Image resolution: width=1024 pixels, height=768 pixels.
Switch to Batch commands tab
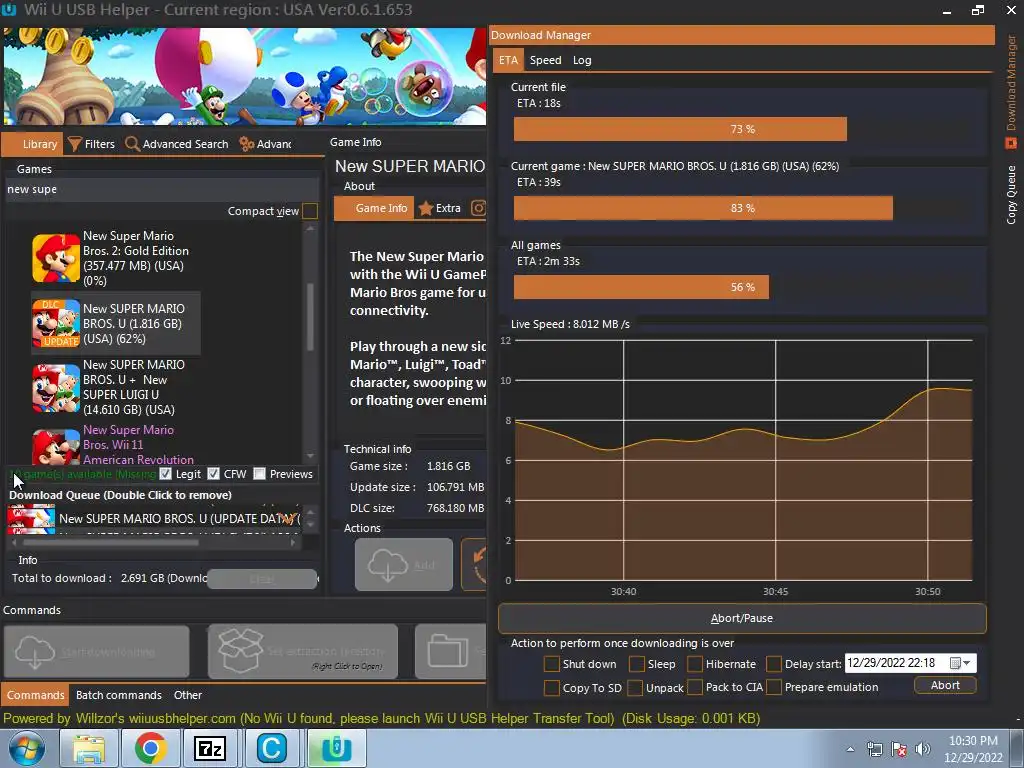[118, 695]
